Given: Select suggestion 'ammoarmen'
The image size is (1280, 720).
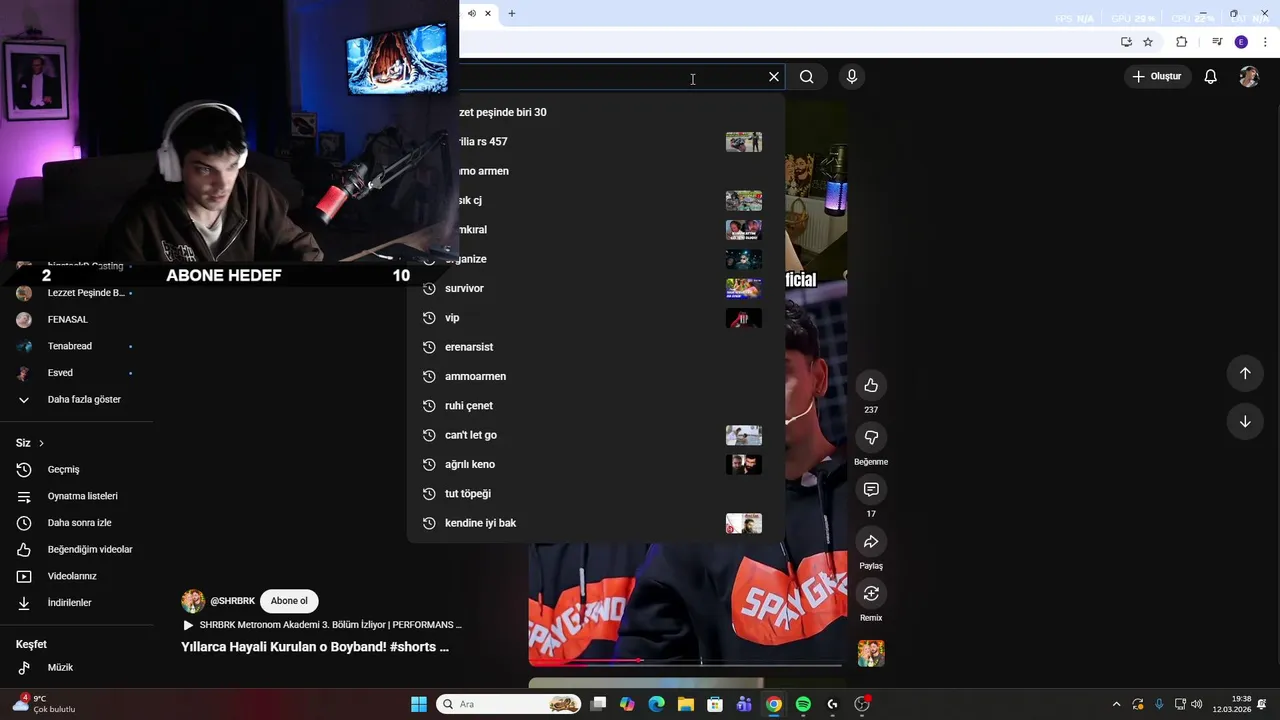Looking at the screenshot, I should click(594, 376).
